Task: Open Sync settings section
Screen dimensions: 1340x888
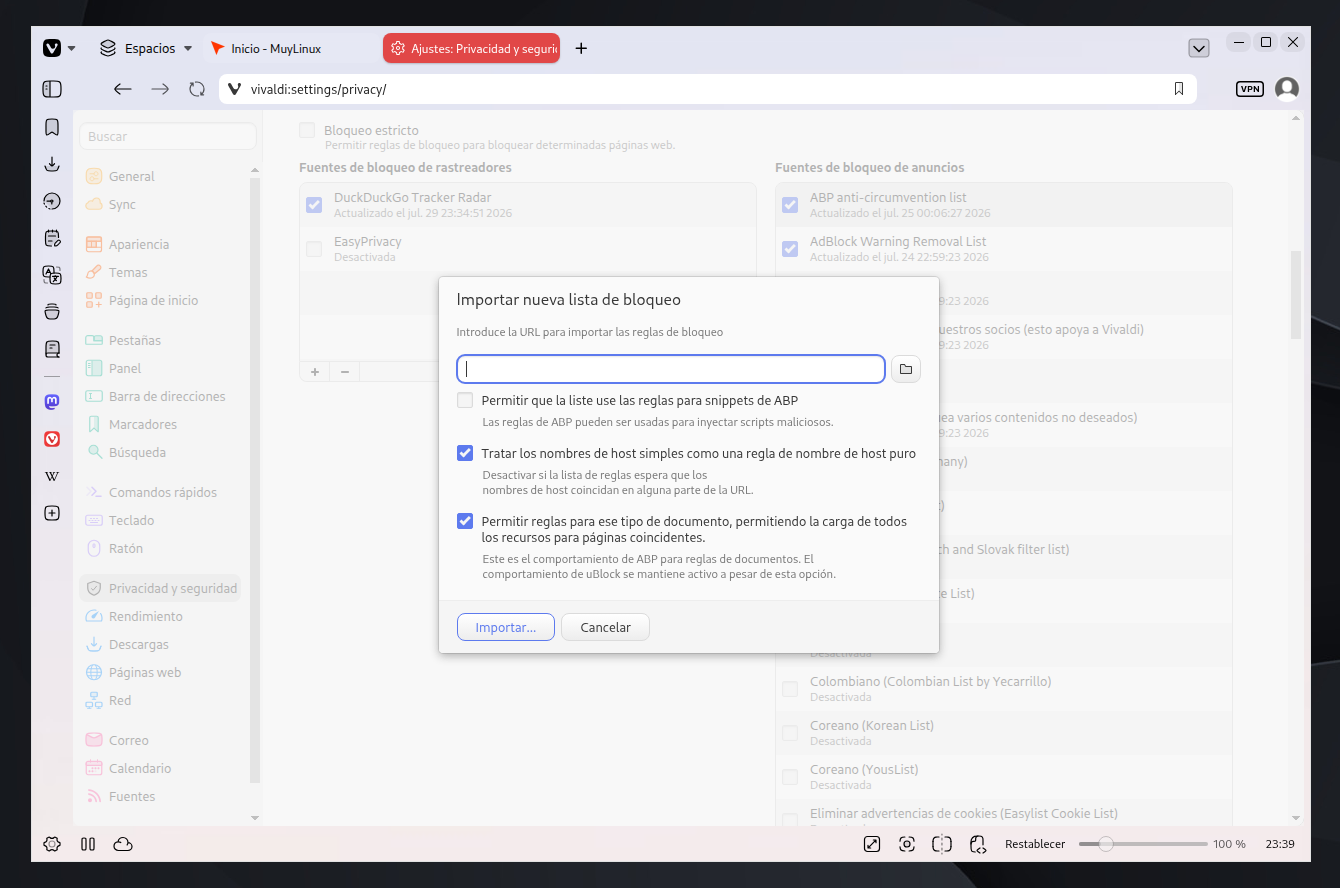Action: (x=122, y=204)
